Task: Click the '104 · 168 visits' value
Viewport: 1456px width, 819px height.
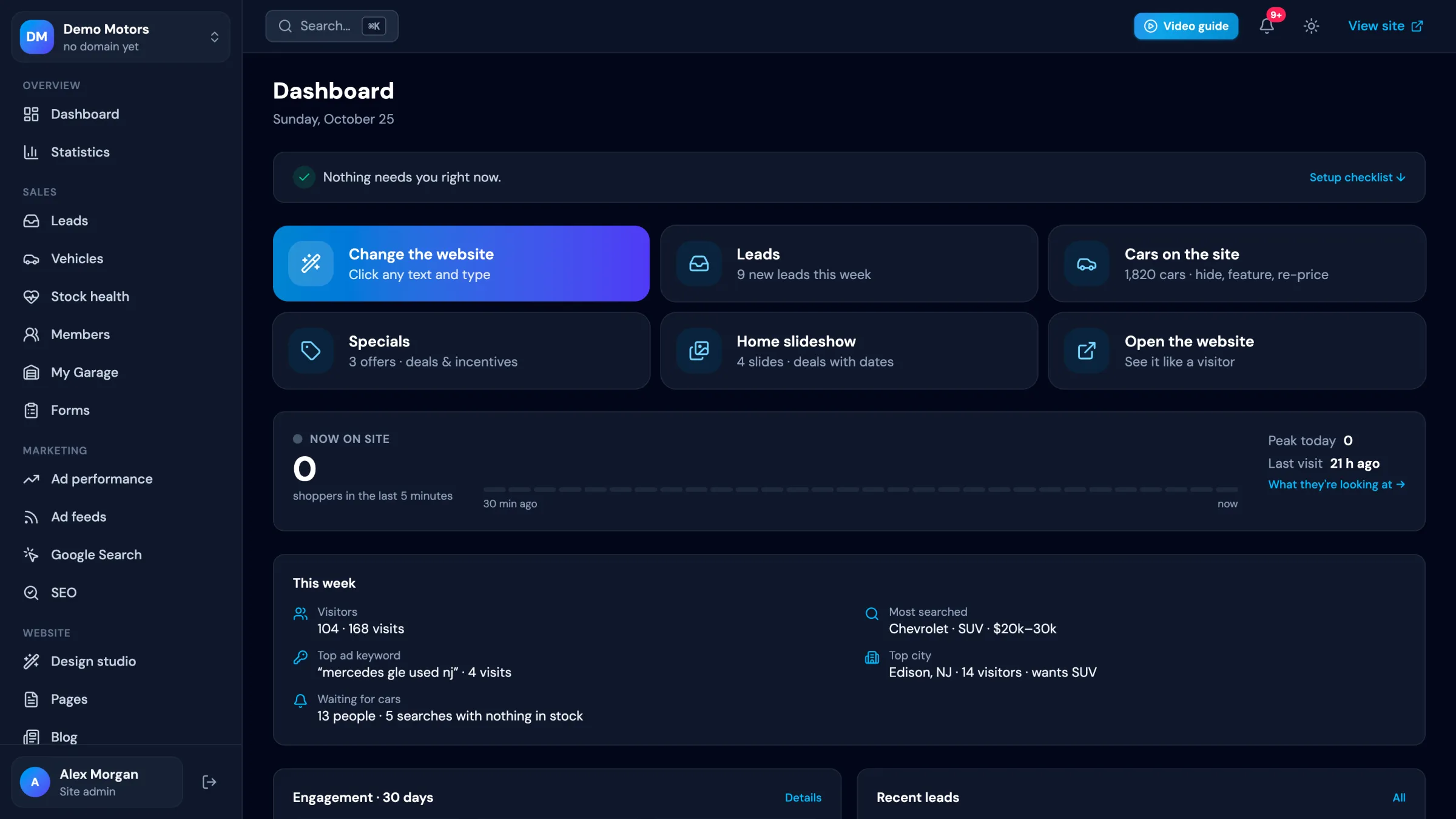Action: point(360,629)
